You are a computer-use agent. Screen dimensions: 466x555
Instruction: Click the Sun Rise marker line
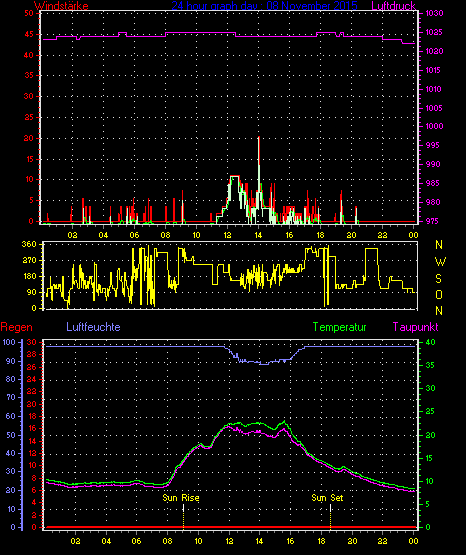coord(183,517)
